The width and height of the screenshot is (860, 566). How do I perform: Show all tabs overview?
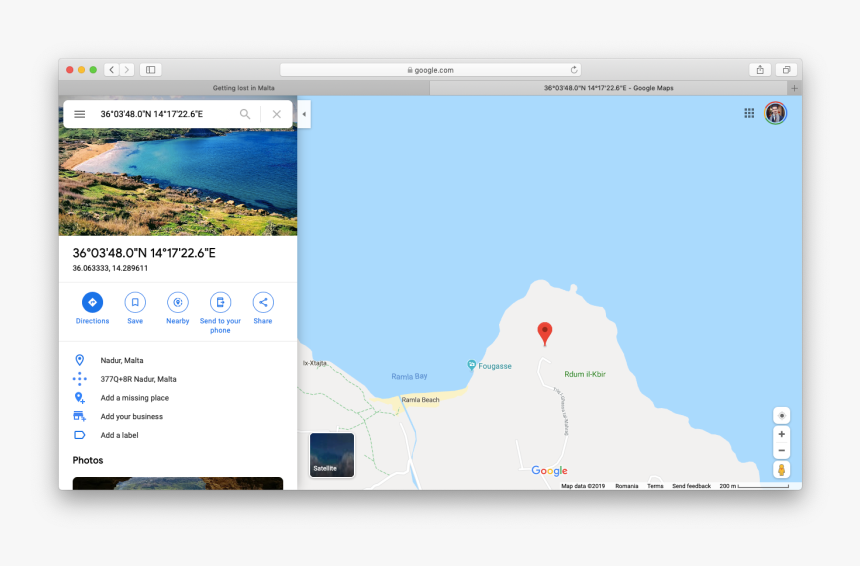tap(787, 70)
